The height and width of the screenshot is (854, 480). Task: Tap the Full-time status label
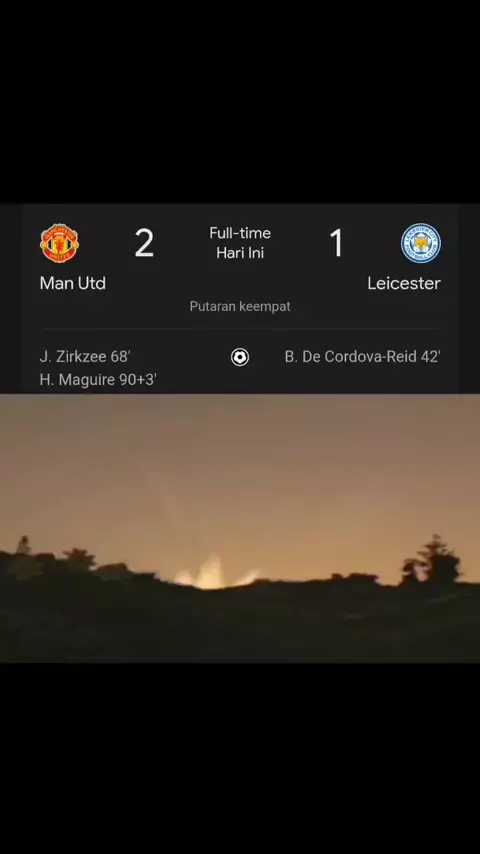[240, 233]
